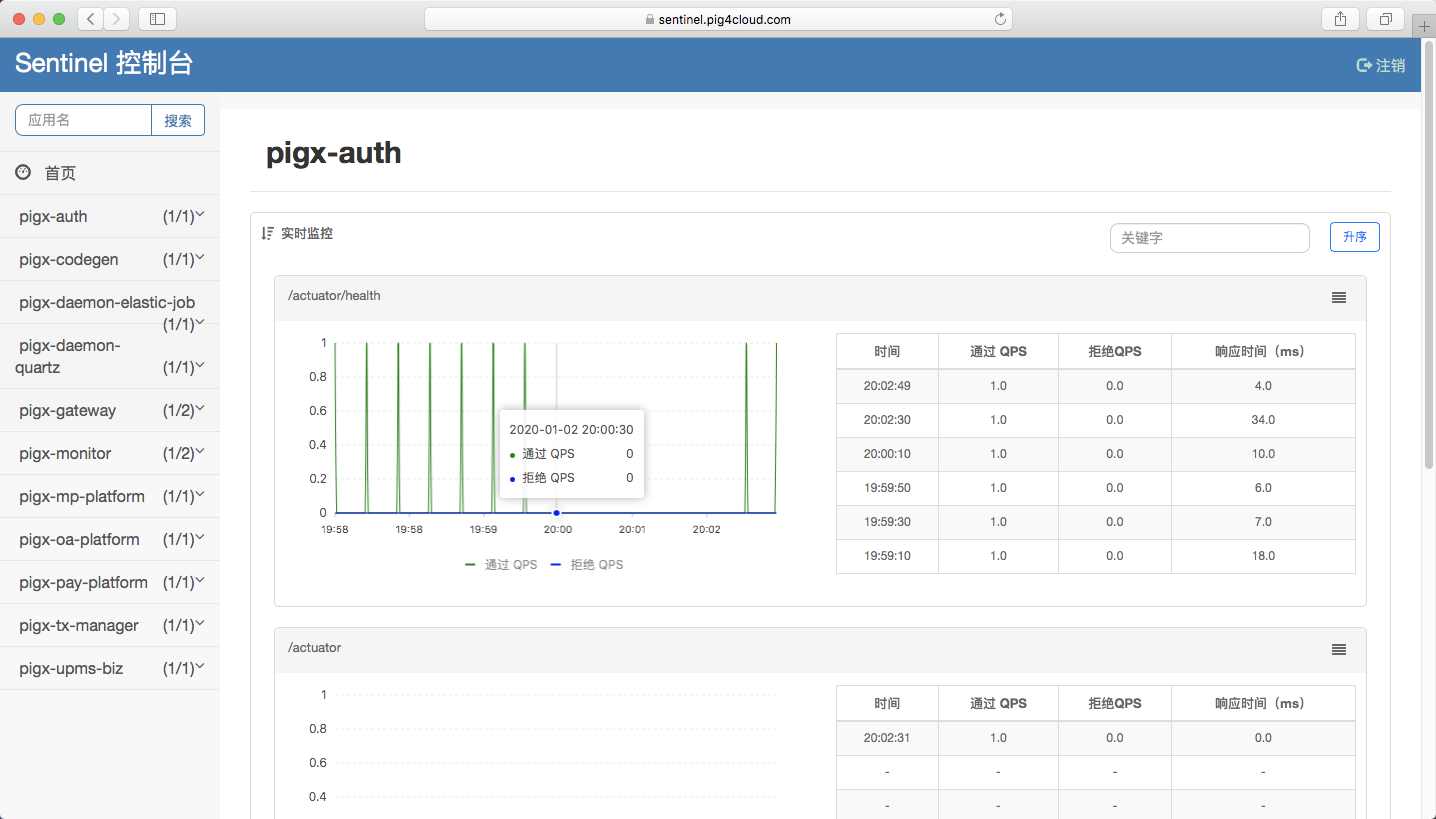Click the /actuator panel title

(x=315, y=648)
